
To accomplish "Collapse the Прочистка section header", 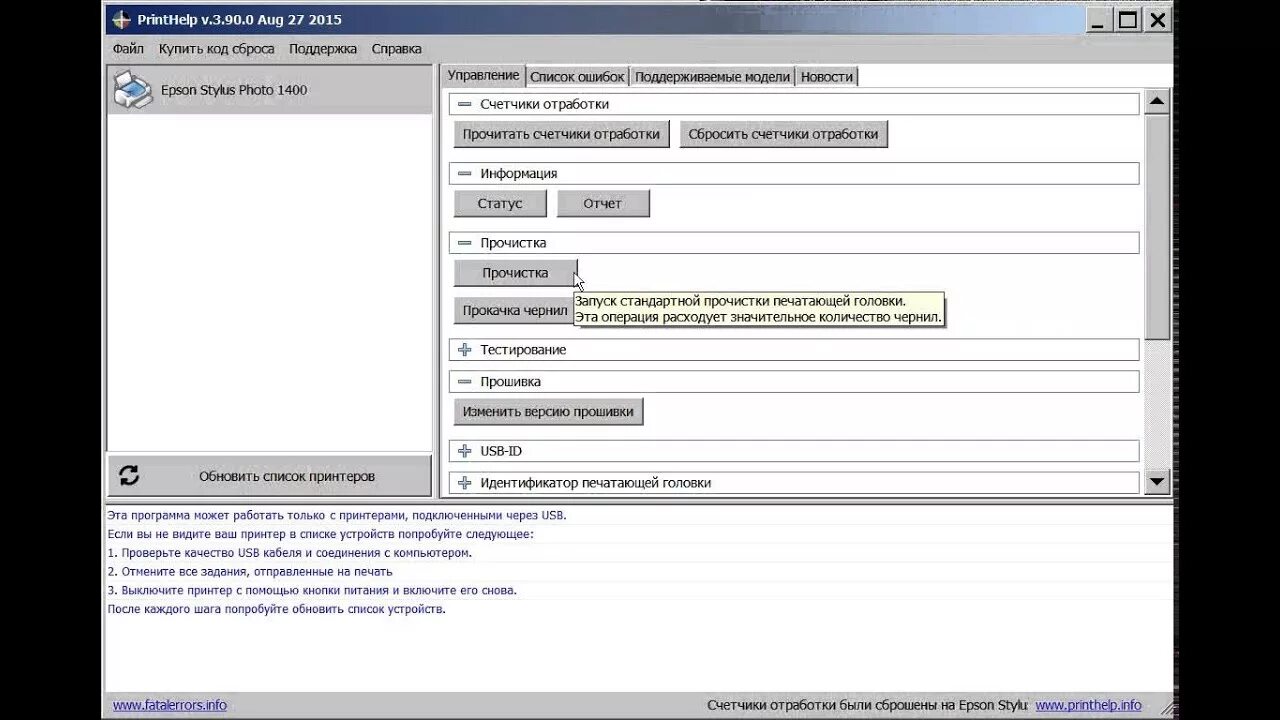I will click(464, 243).
